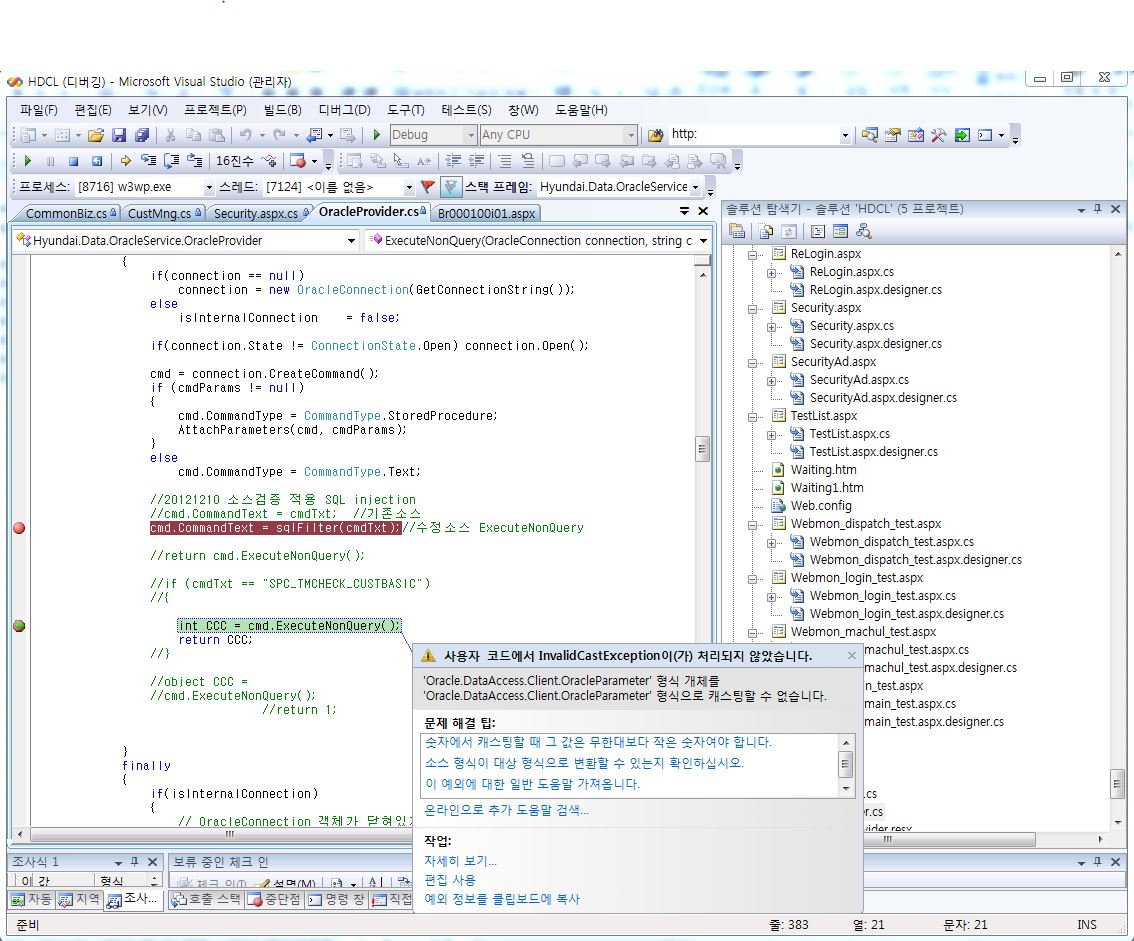This screenshot has height=941, width=1134.
Task: Show next statement yellow arrow icon
Action: (x=125, y=161)
